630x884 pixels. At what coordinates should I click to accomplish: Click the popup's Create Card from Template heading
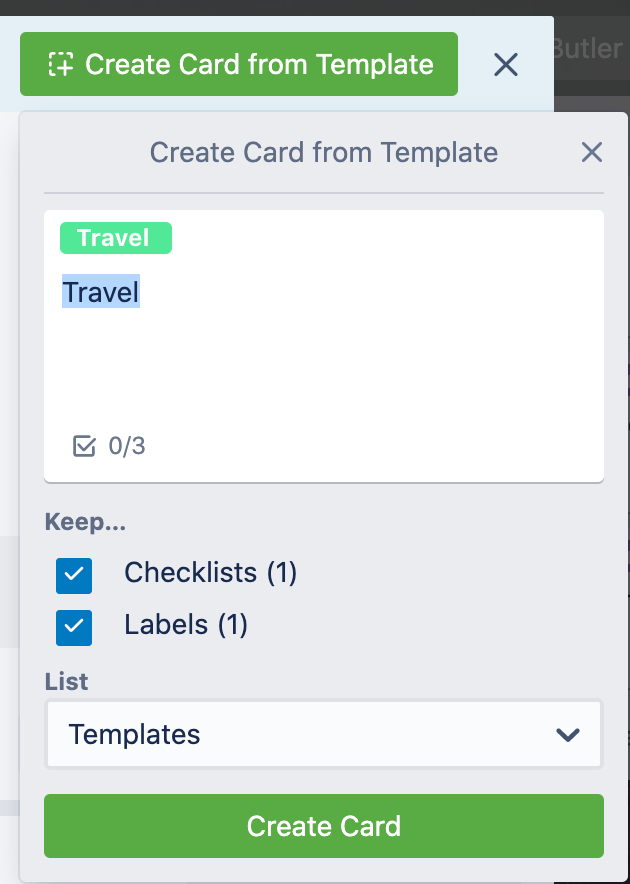(x=324, y=152)
